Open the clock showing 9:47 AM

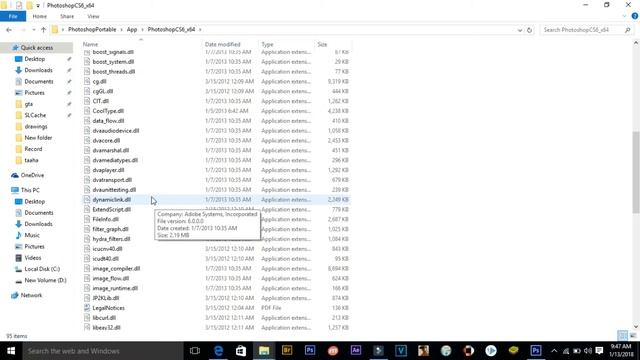click(621, 350)
